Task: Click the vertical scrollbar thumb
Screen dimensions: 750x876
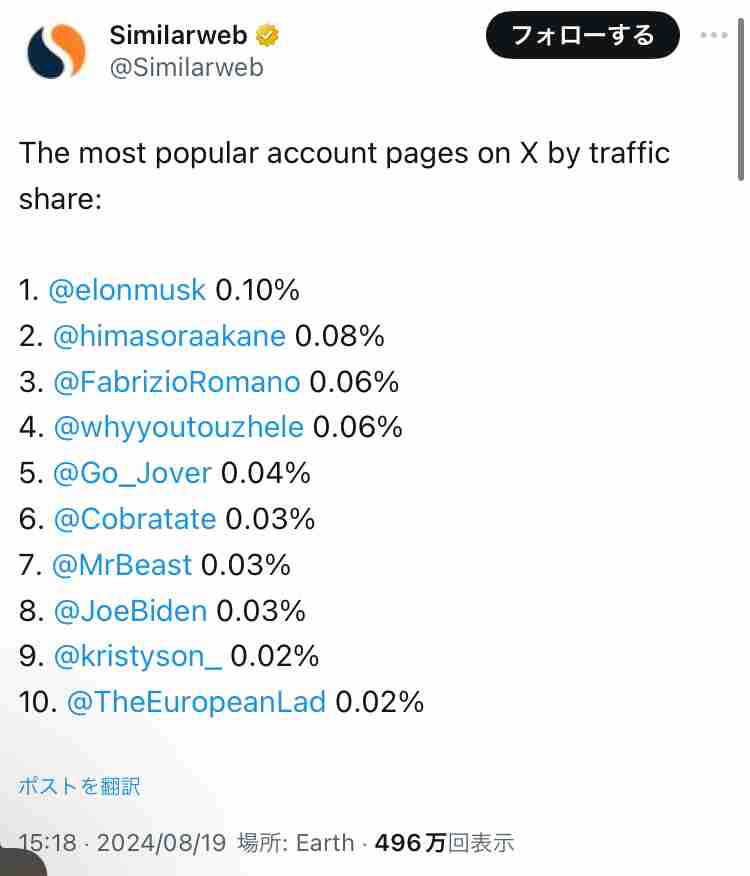Action: coord(741,99)
